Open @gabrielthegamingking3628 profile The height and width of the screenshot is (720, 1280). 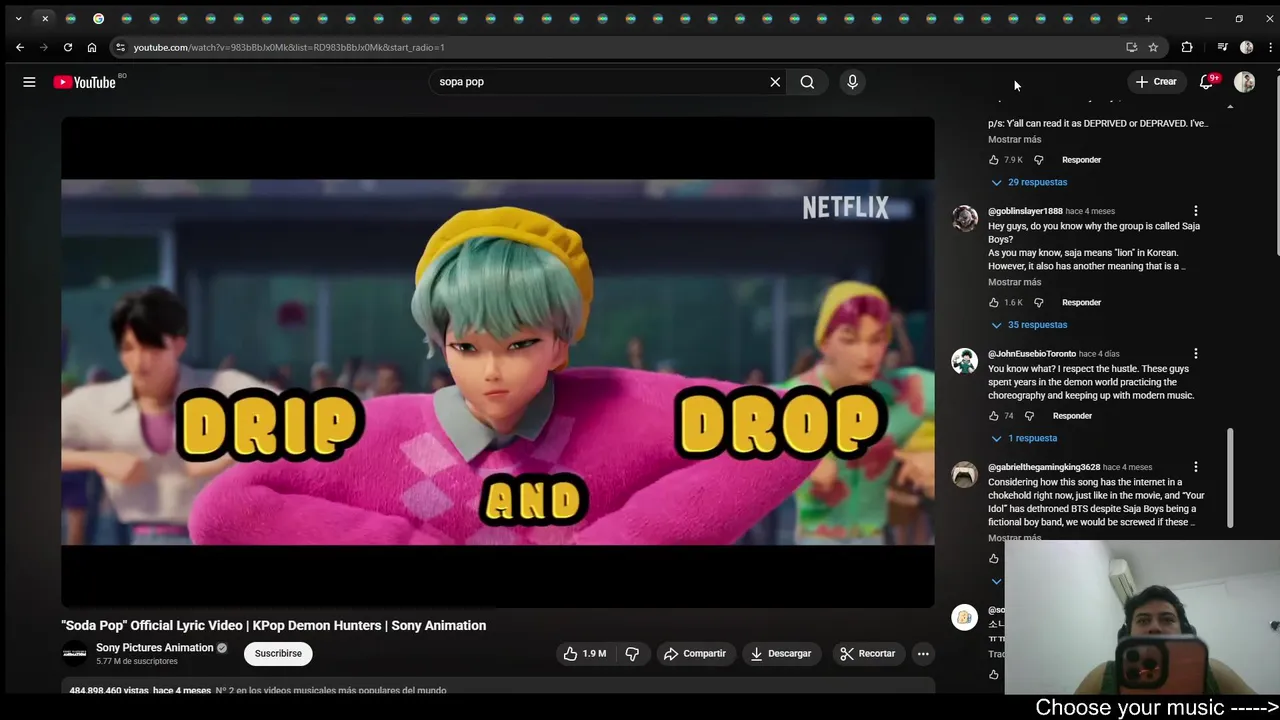point(1044,467)
